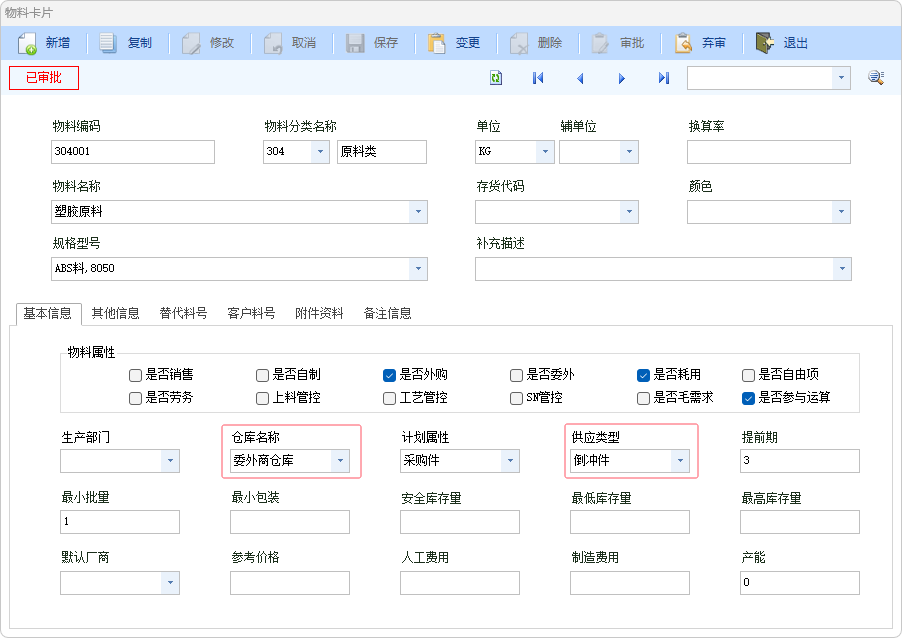Click the 退出 (Exit) door icon
Screen dimensions: 902x638
tap(765, 43)
